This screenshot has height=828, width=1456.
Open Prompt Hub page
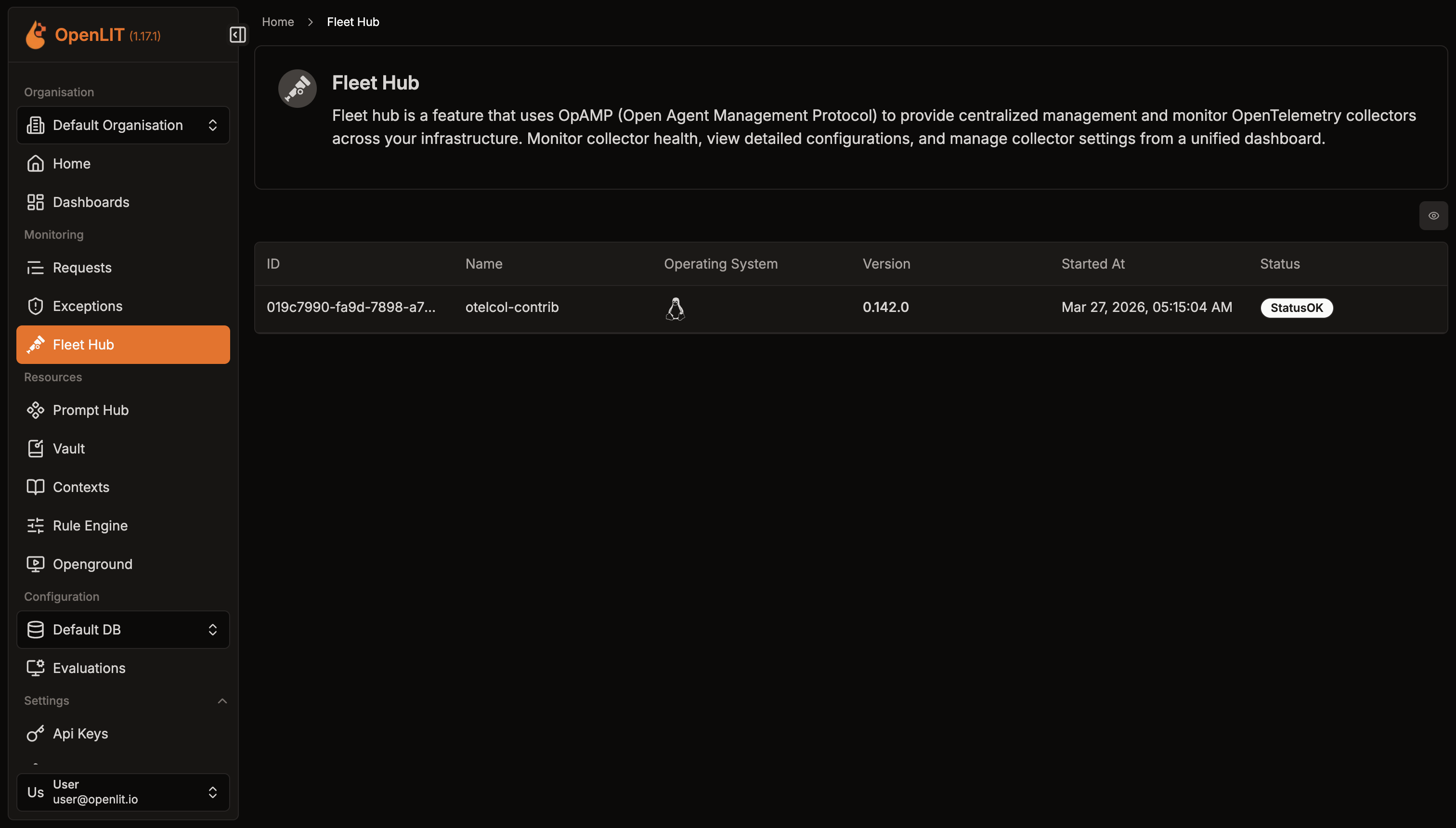(123, 410)
